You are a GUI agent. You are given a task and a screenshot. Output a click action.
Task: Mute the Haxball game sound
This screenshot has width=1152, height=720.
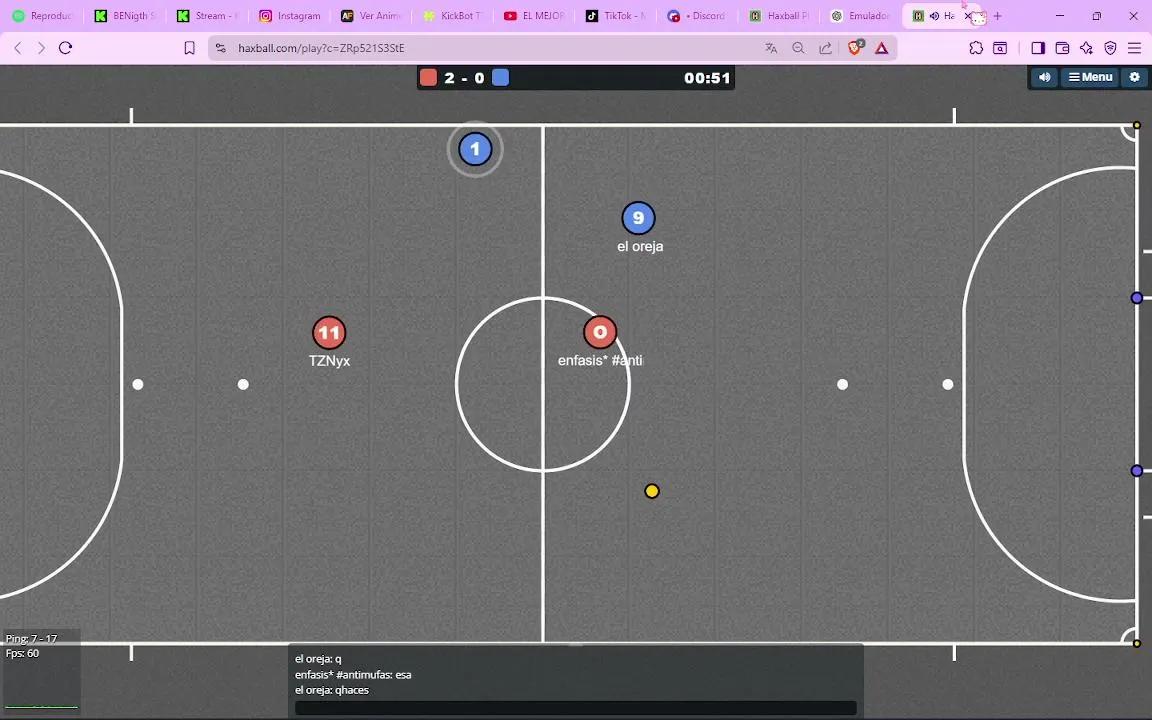click(1044, 77)
